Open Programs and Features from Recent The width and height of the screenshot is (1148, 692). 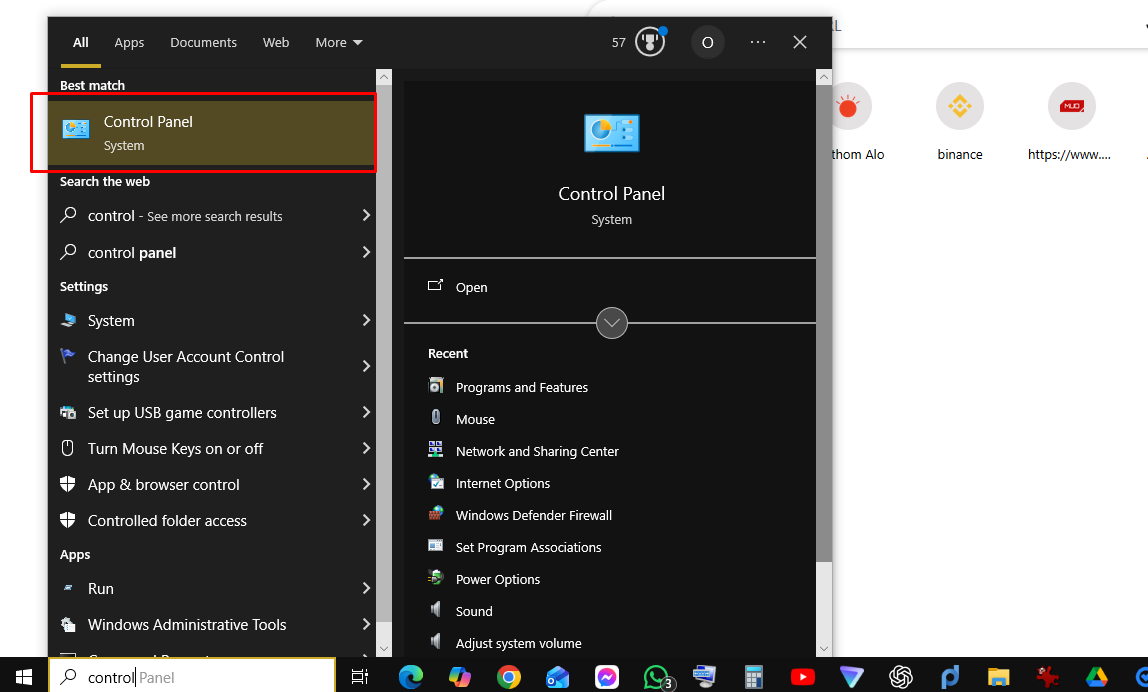[x=521, y=387]
